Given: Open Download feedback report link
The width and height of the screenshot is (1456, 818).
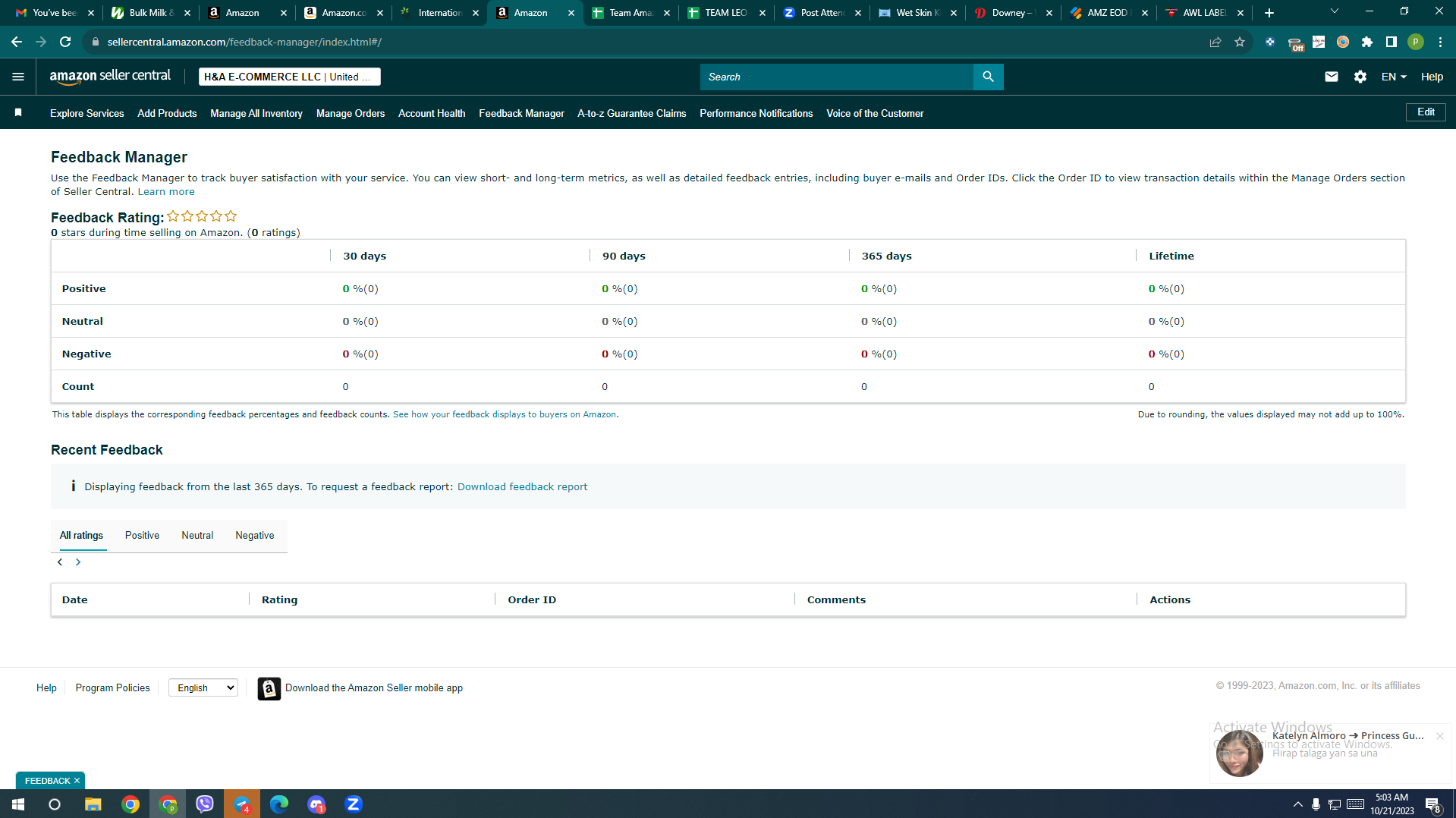Looking at the screenshot, I should pos(522,487).
